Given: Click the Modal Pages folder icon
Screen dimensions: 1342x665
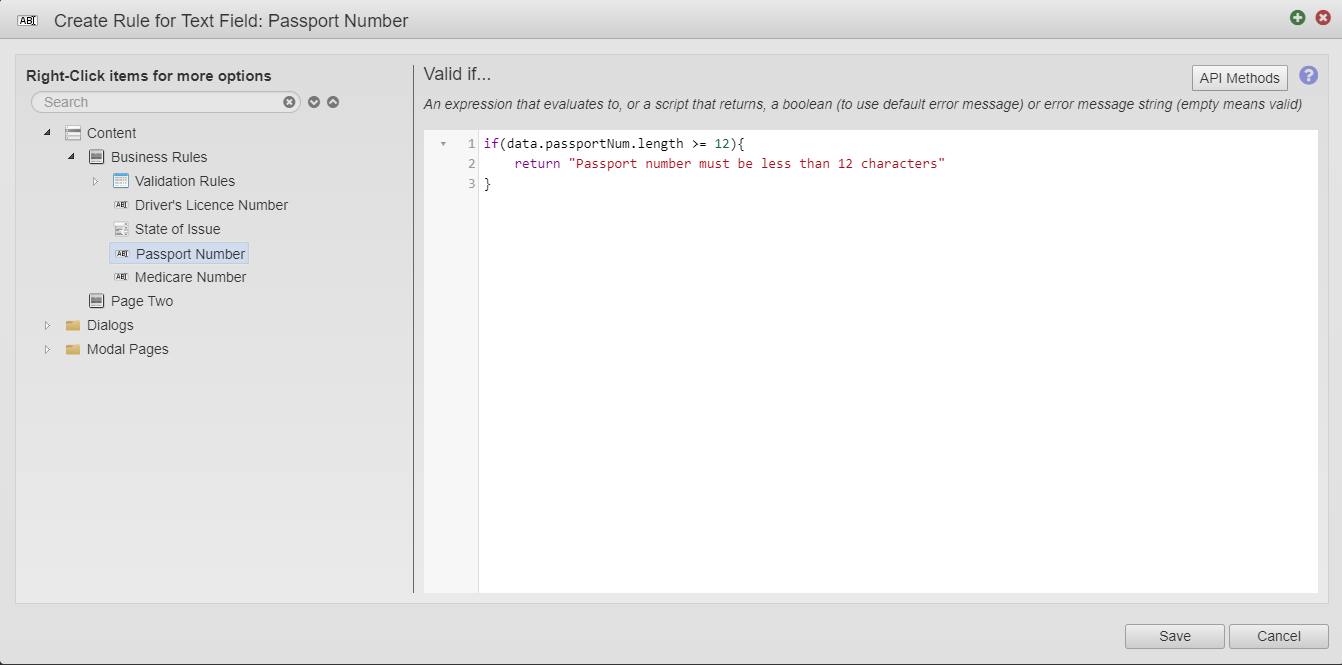Looking at the screenshot, I should (73, 349).
